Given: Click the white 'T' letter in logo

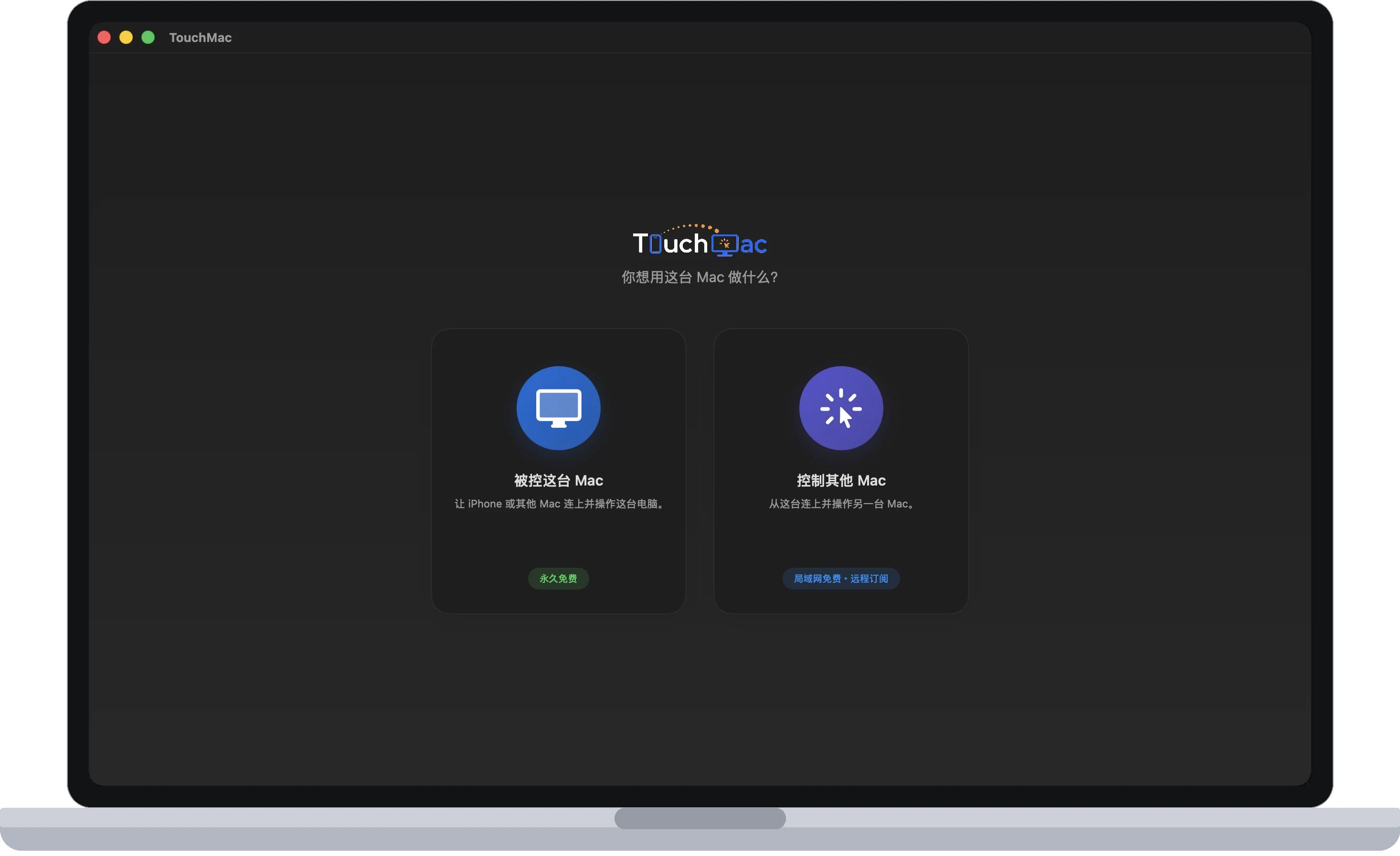Looking at the screenshot, I should point(640,243).
